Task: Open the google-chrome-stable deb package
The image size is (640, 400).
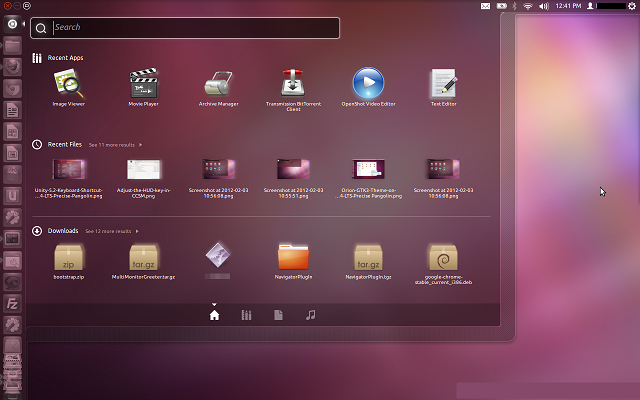Action: coord(443,257)
